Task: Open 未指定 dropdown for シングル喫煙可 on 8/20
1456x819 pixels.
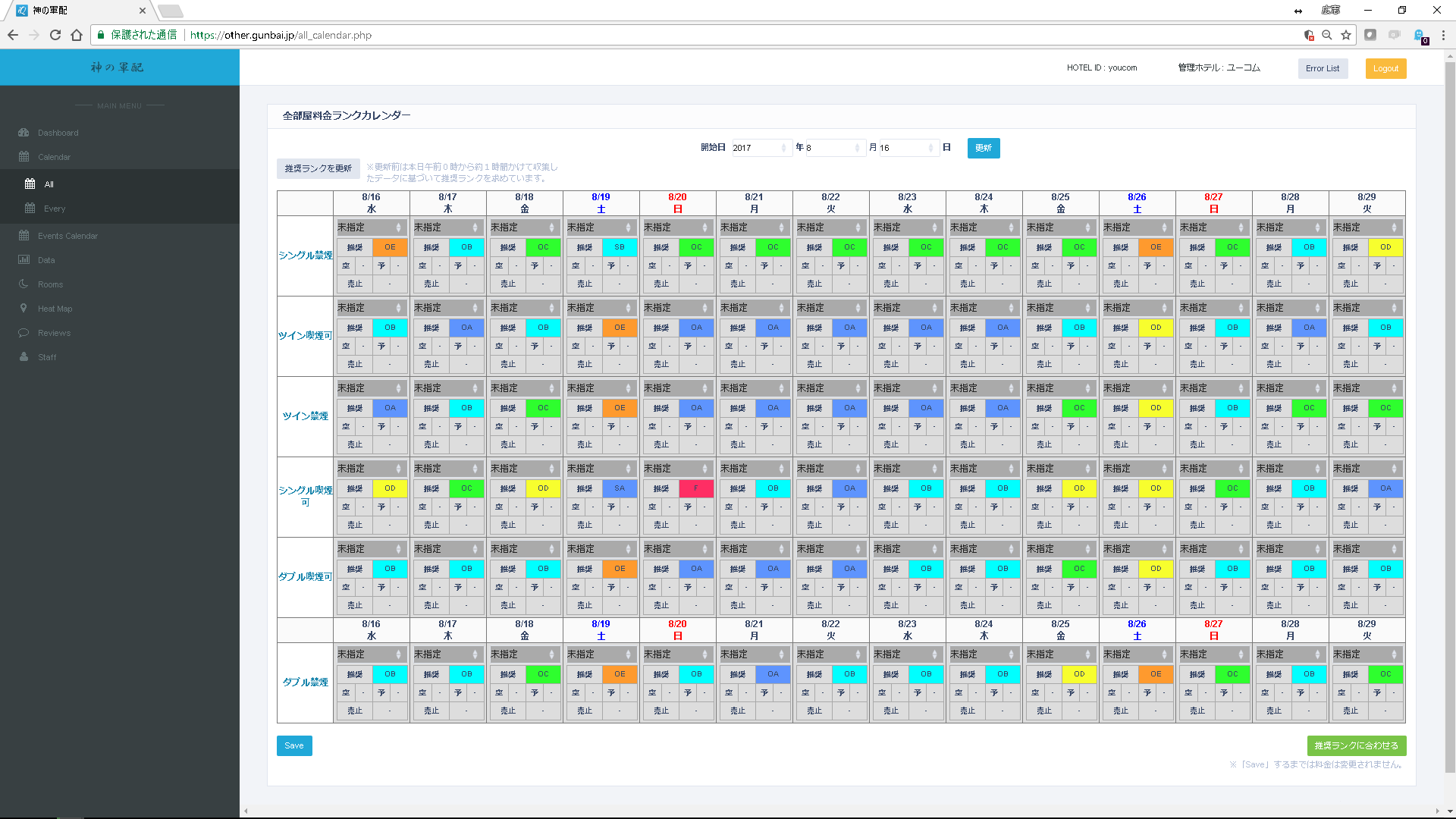Action: coord(677,469)
